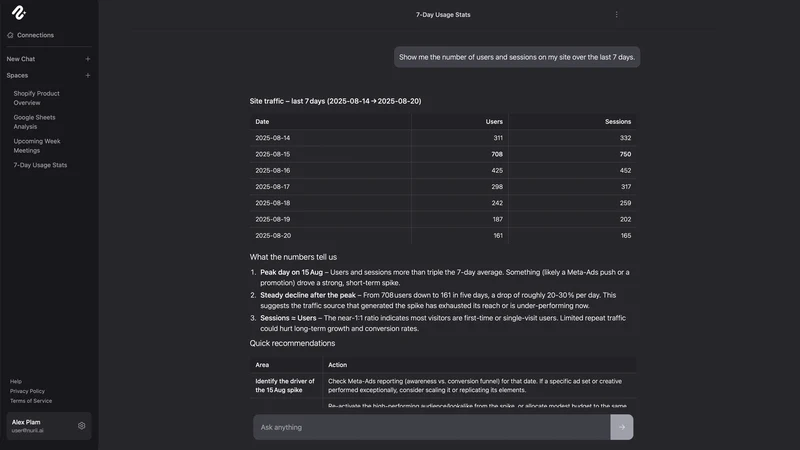
Task: Click the Site traffic last 7 days heading
Action: pos(335,101)
